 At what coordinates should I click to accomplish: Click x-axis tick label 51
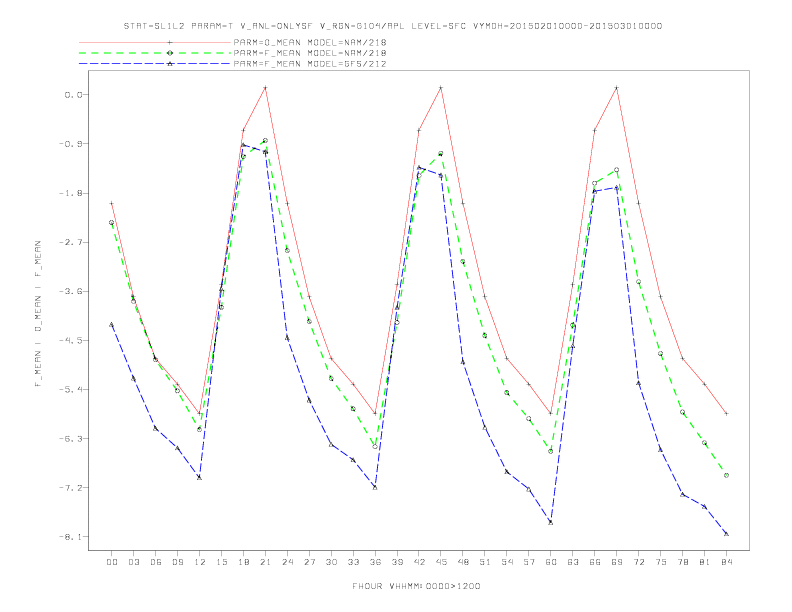click(485, 562)
